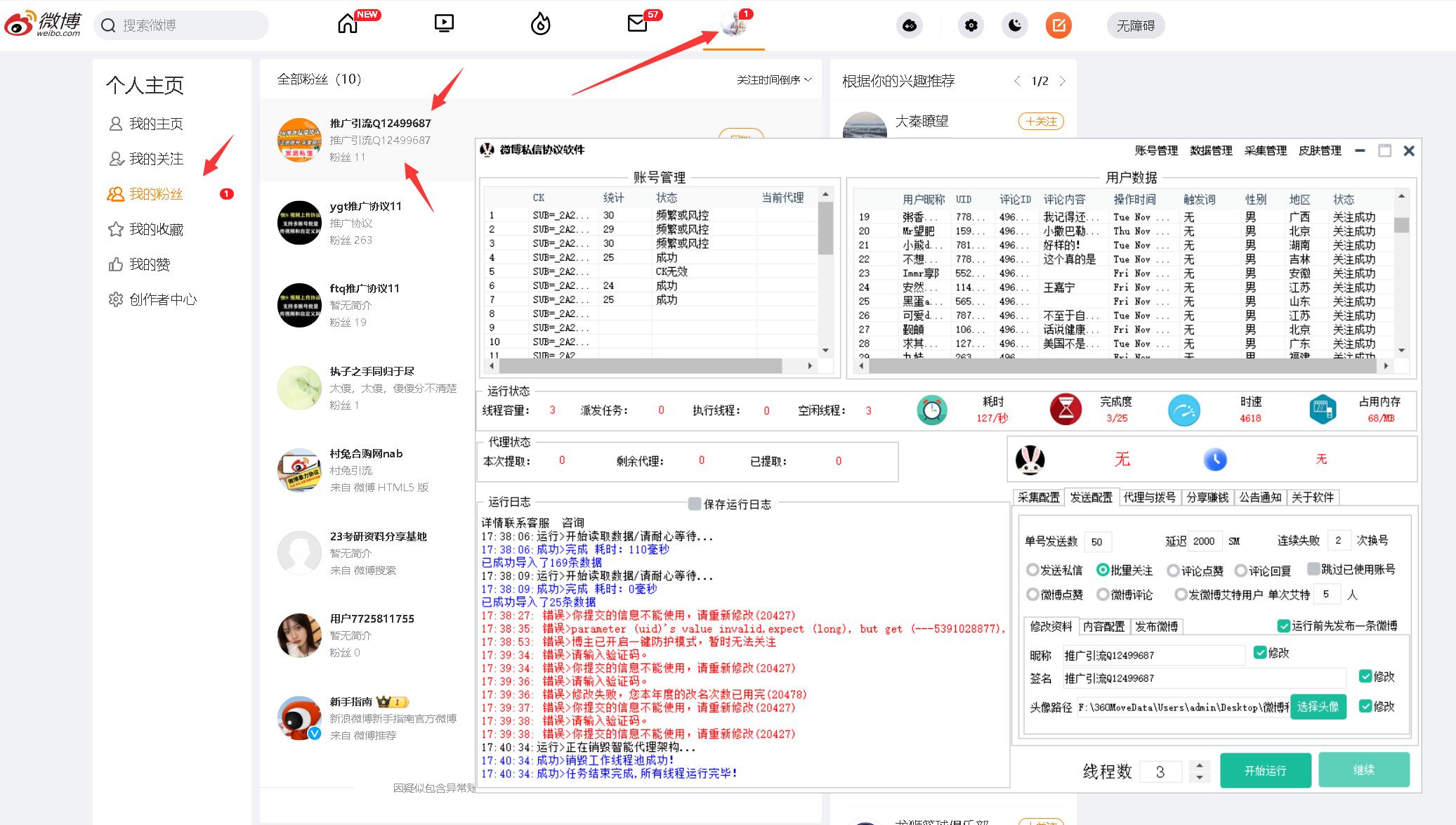The image size is (1456, 825).
Task: Select the 批量关注 radio option
Action: point(1103,570)
